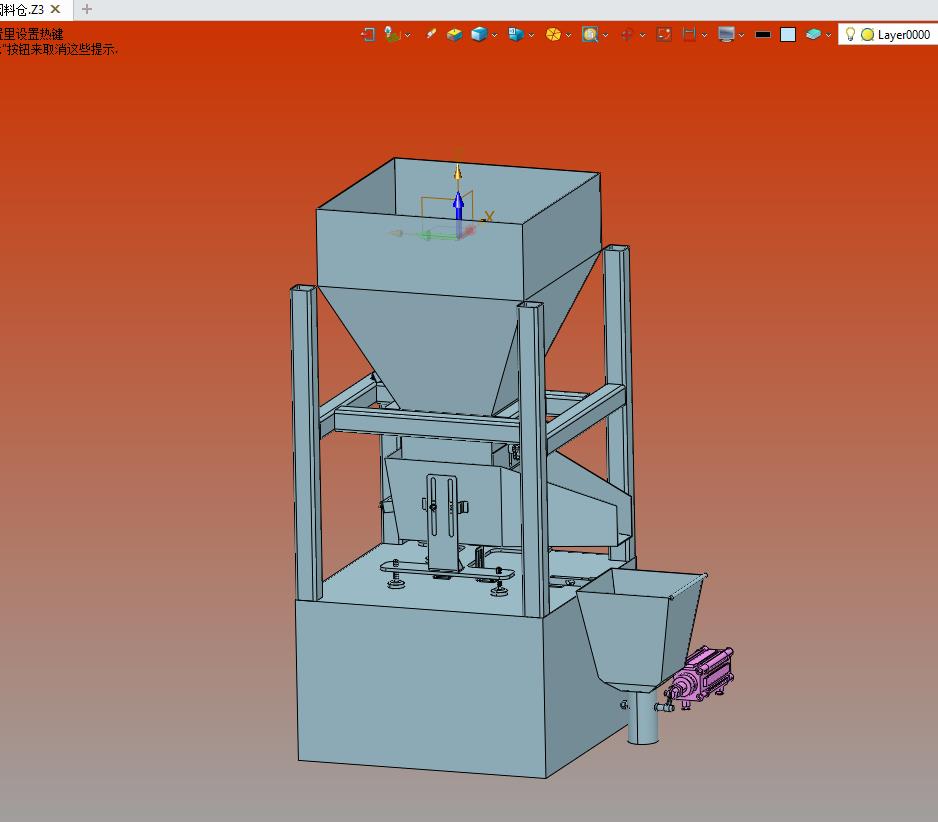Click the yellow-blue layered block icon
Screen dimensions: 938x822
[455, 35]
